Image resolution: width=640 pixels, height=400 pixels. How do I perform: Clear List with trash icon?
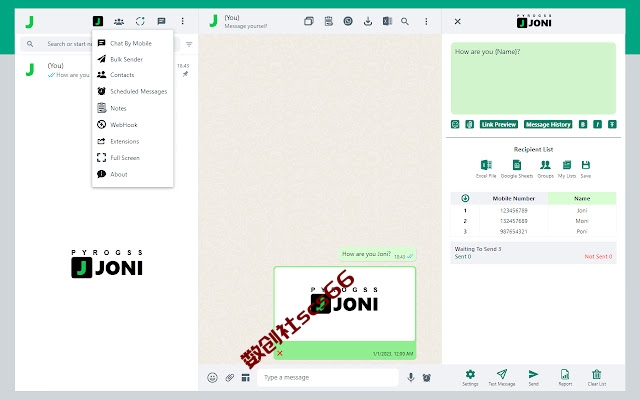[x=597, y=378]
